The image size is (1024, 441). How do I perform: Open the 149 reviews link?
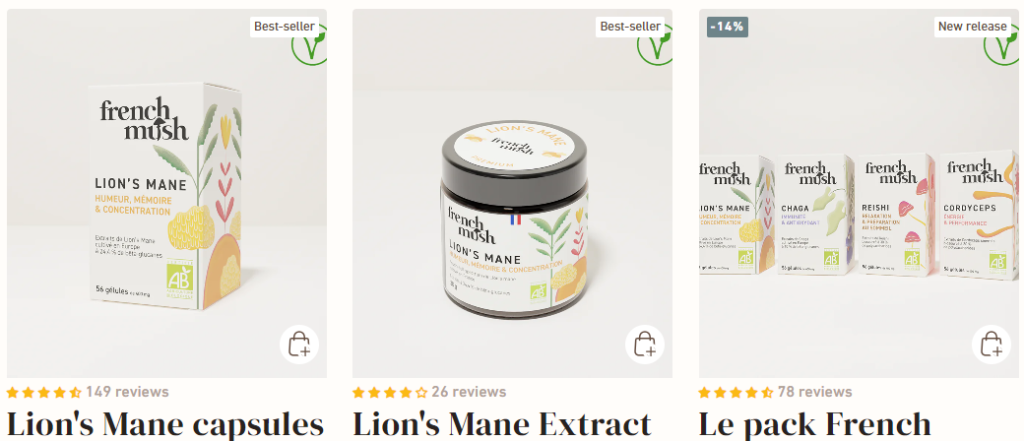[x=127, y=392]
